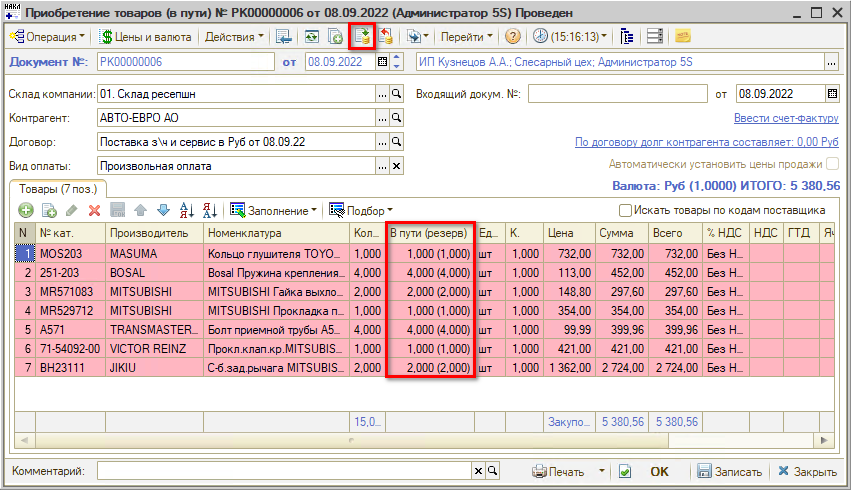The width and height of the screenshot is (851, 490).
Task: Select the VICTOR REINZ cell in row 6
Action: pyautogui.click(x=154, y=349)
